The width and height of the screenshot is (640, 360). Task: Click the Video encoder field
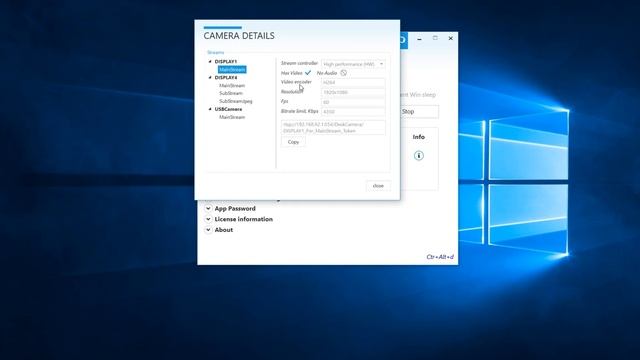[353, 82]
